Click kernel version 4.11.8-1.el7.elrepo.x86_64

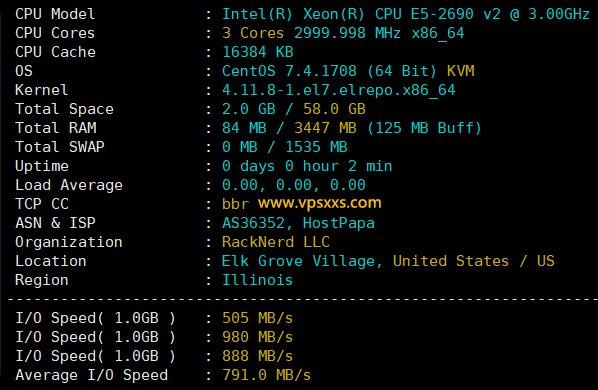click(x=339, y=90)
